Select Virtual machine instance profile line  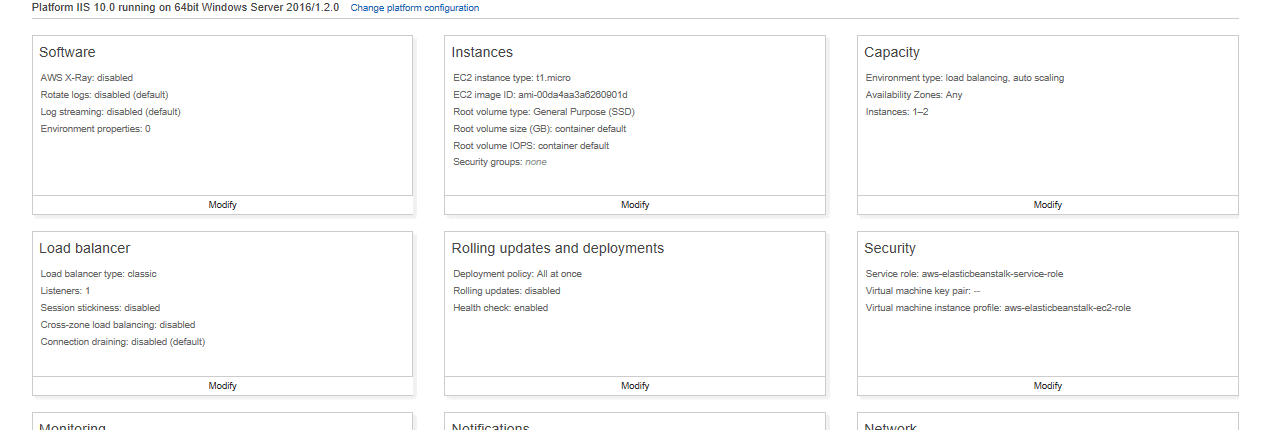pyautogui.click(x=998, y=308)
